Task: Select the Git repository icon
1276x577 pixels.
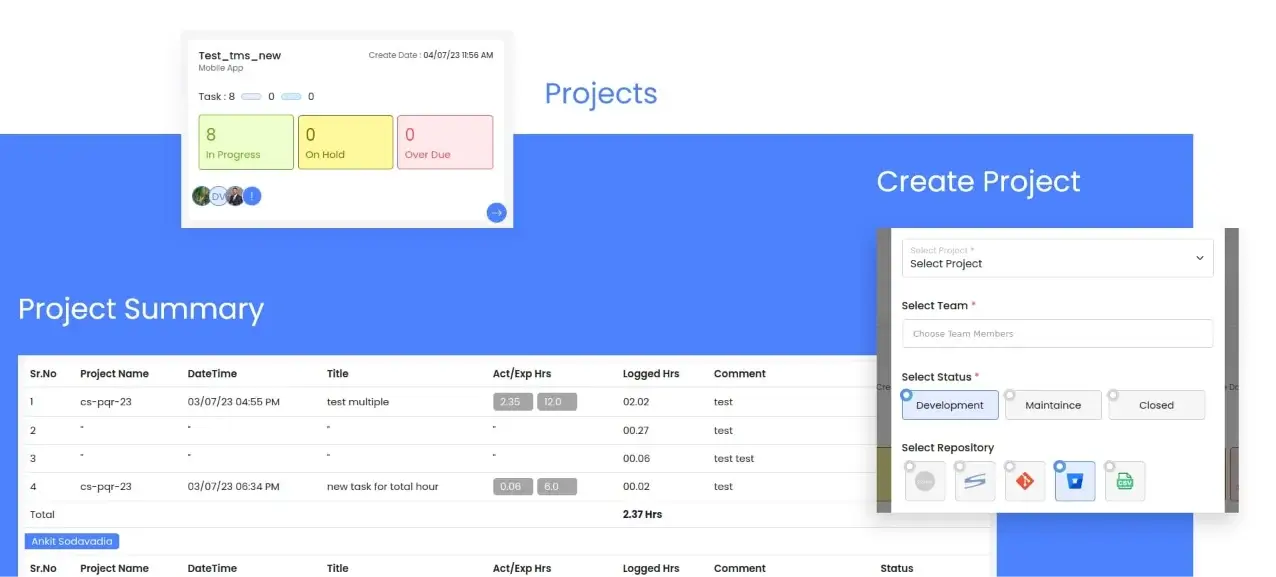Action: tap(1024, 481)
